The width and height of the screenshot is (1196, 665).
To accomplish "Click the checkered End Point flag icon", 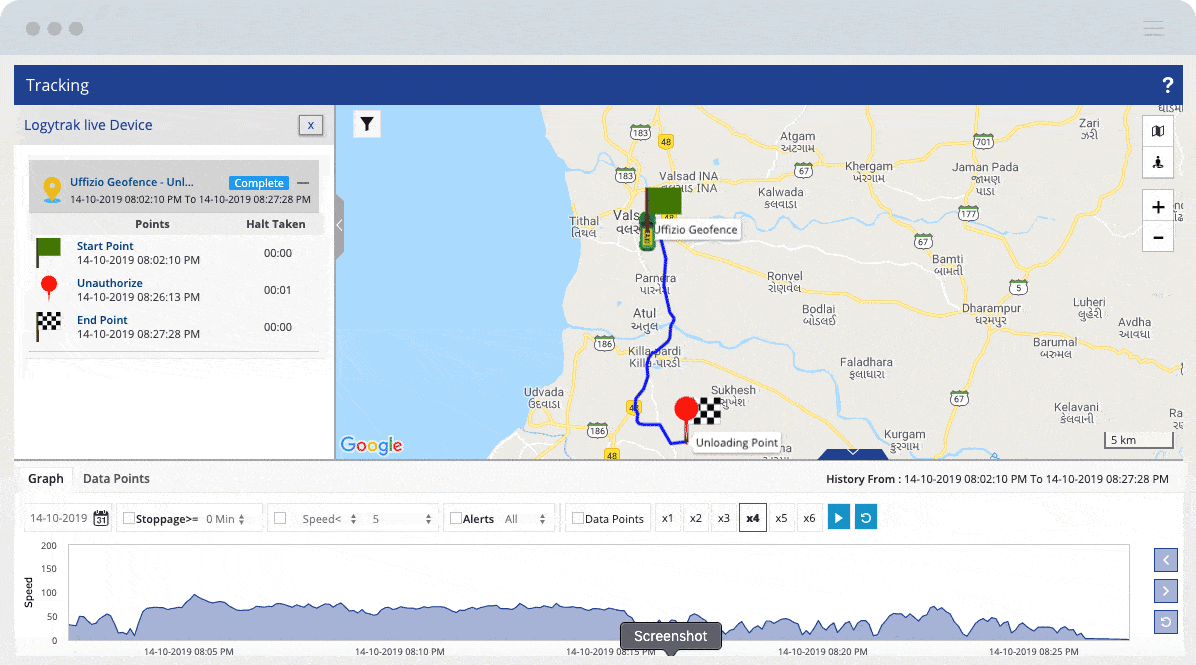I will coord(48,326).
